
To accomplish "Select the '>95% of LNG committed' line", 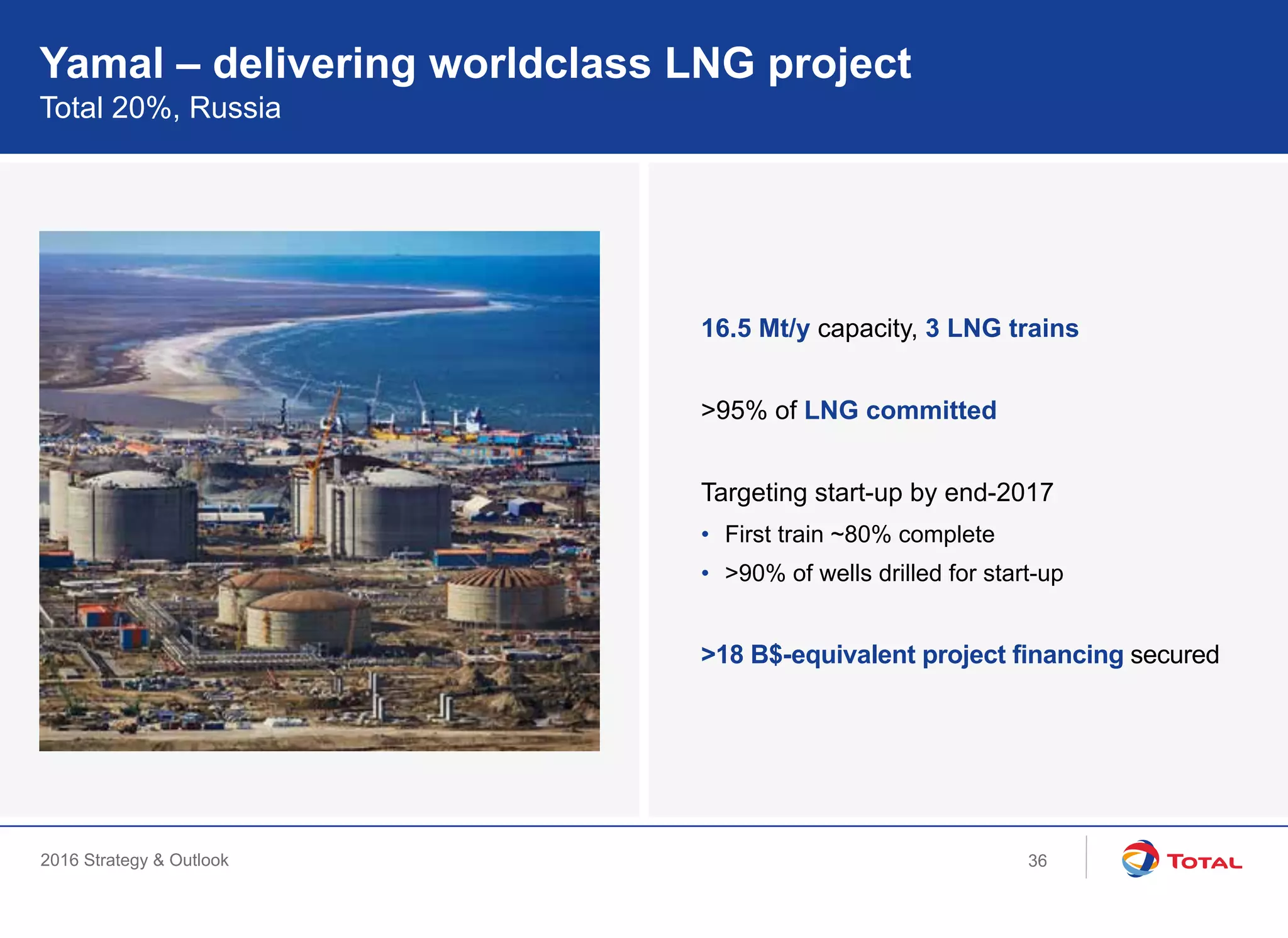I will [x=849, y=411].
